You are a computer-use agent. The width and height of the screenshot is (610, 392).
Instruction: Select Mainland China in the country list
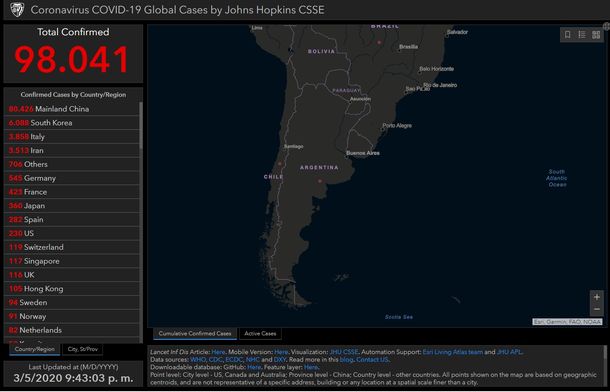pyautogui.click(x=71, y=109)
